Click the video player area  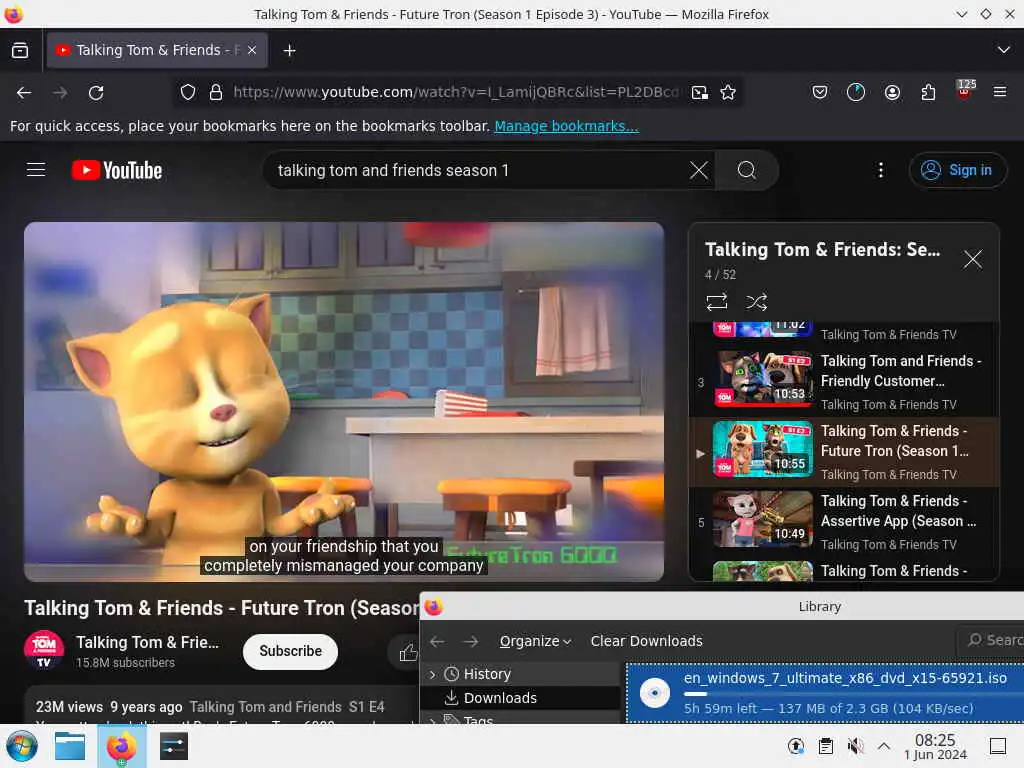(344, 402)
